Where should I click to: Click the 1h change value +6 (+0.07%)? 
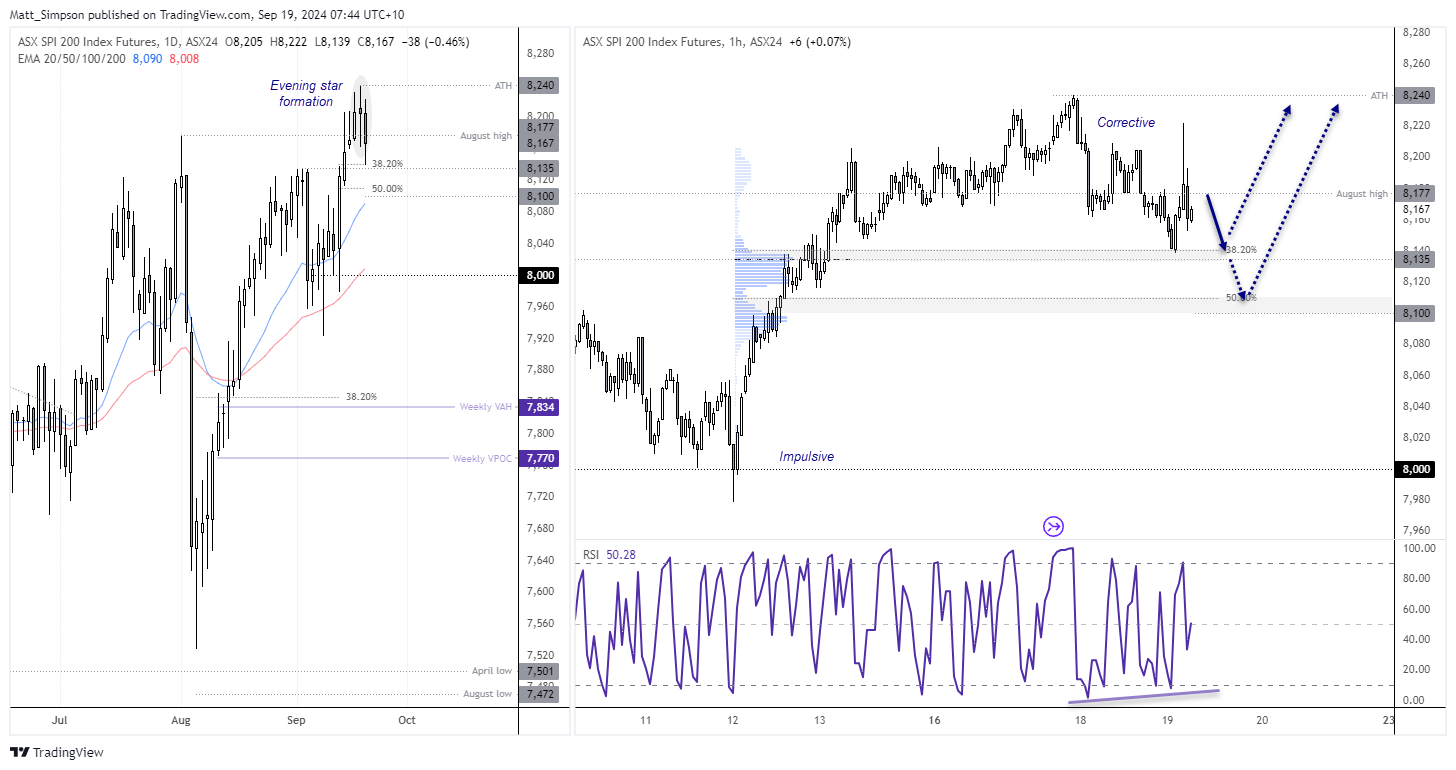[821, 42]
